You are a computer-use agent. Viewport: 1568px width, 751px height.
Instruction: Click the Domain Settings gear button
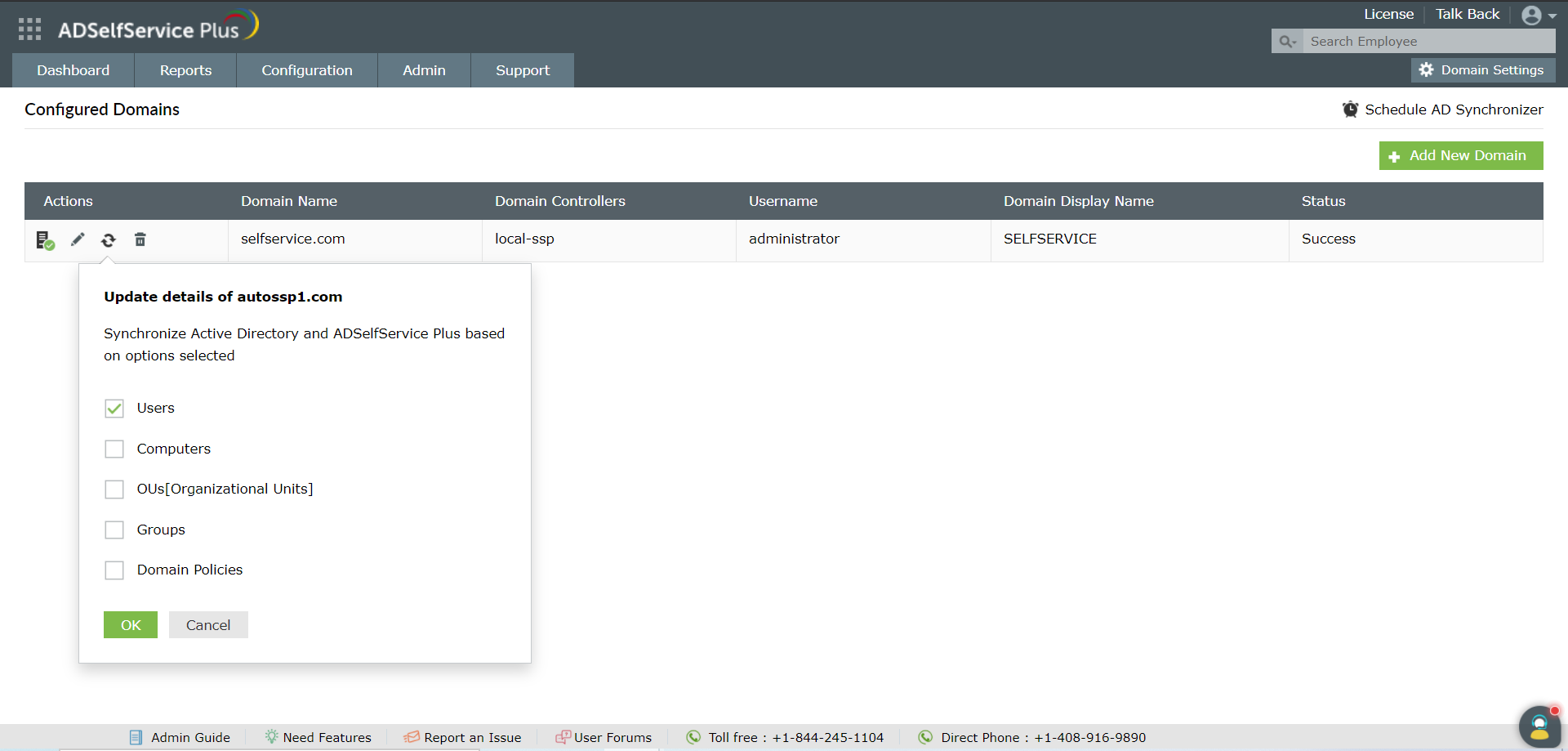[1483, 70]
